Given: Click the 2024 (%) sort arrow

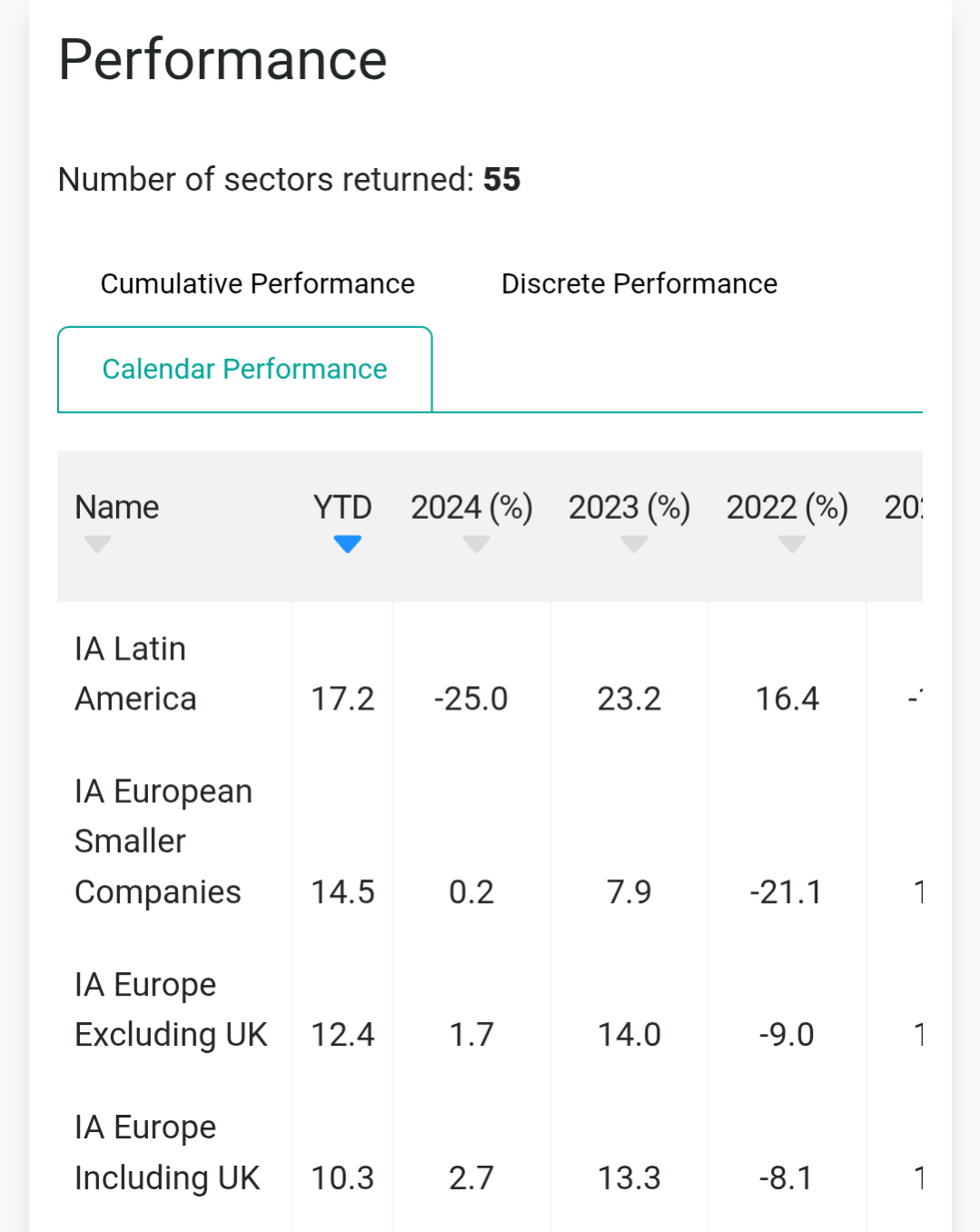Looking at the screenshot, I should tap(476, 544).
